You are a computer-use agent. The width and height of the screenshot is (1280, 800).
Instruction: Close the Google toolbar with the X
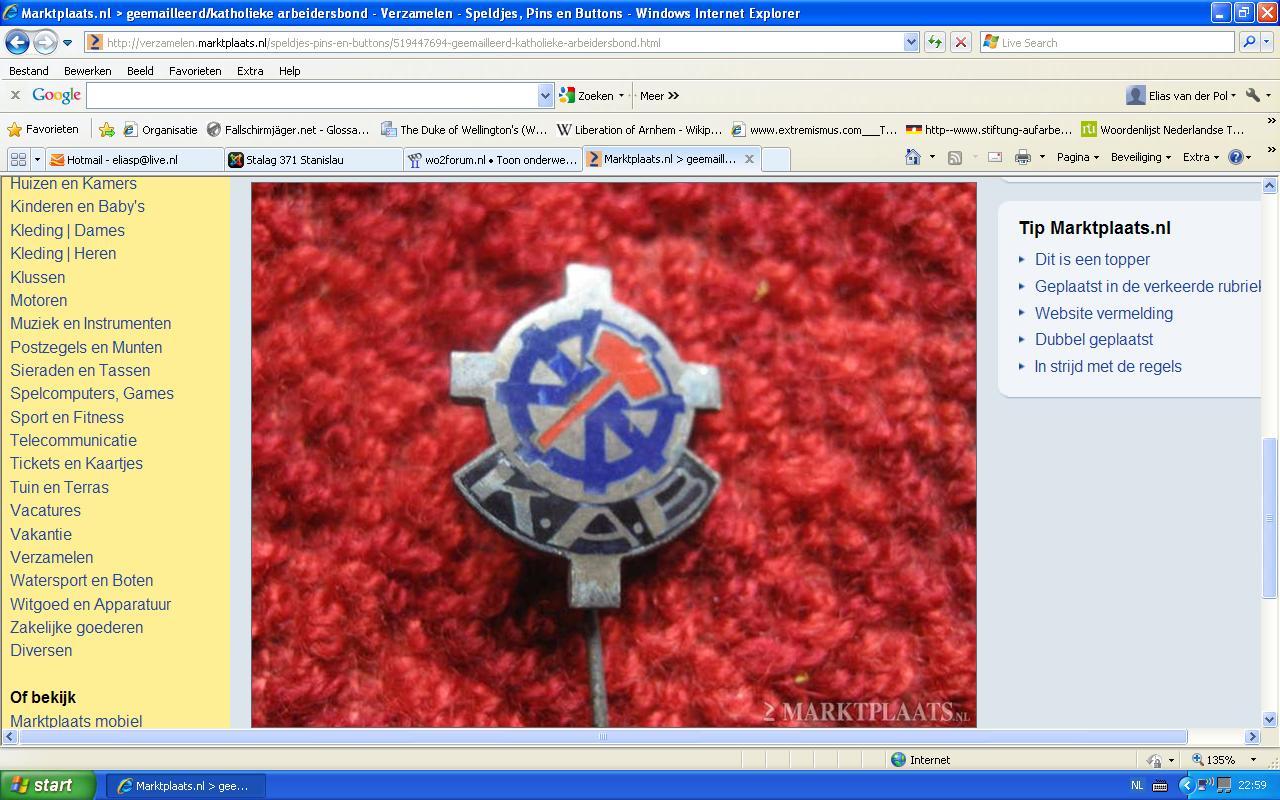tap(15, 95)
